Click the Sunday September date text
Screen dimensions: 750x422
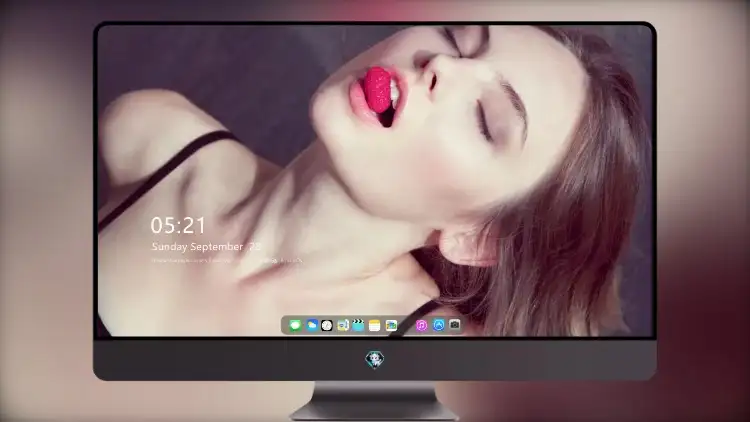pyautogui.click(x=207, y=247)
